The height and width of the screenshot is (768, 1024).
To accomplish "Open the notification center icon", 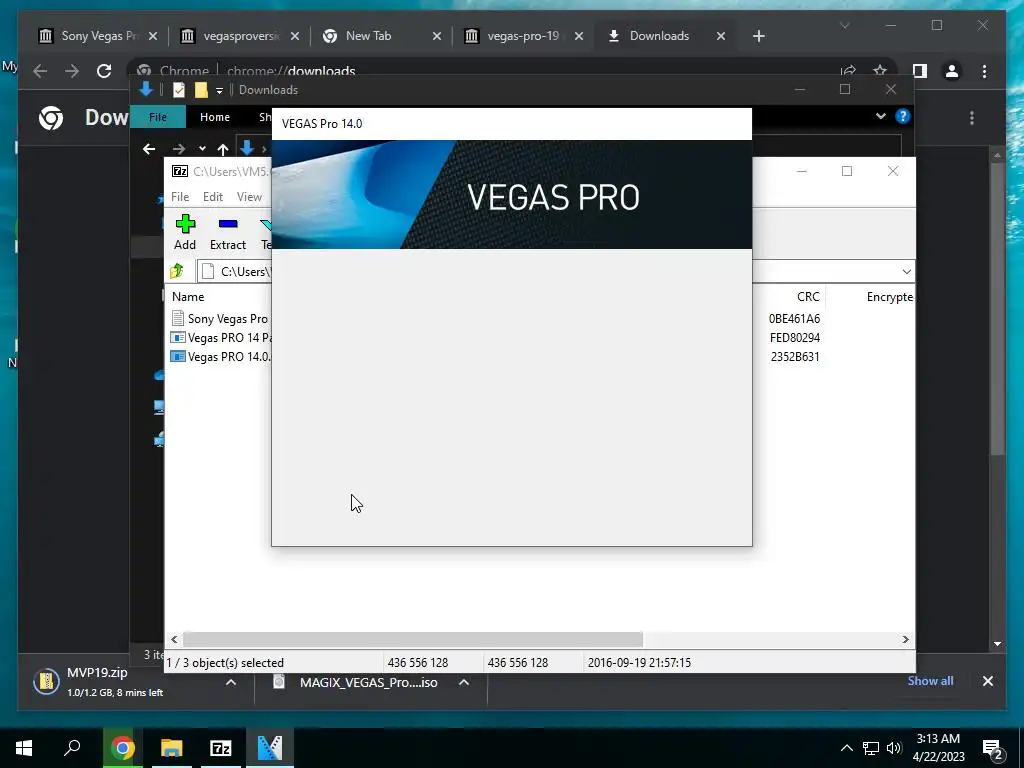I will point(993,749).
